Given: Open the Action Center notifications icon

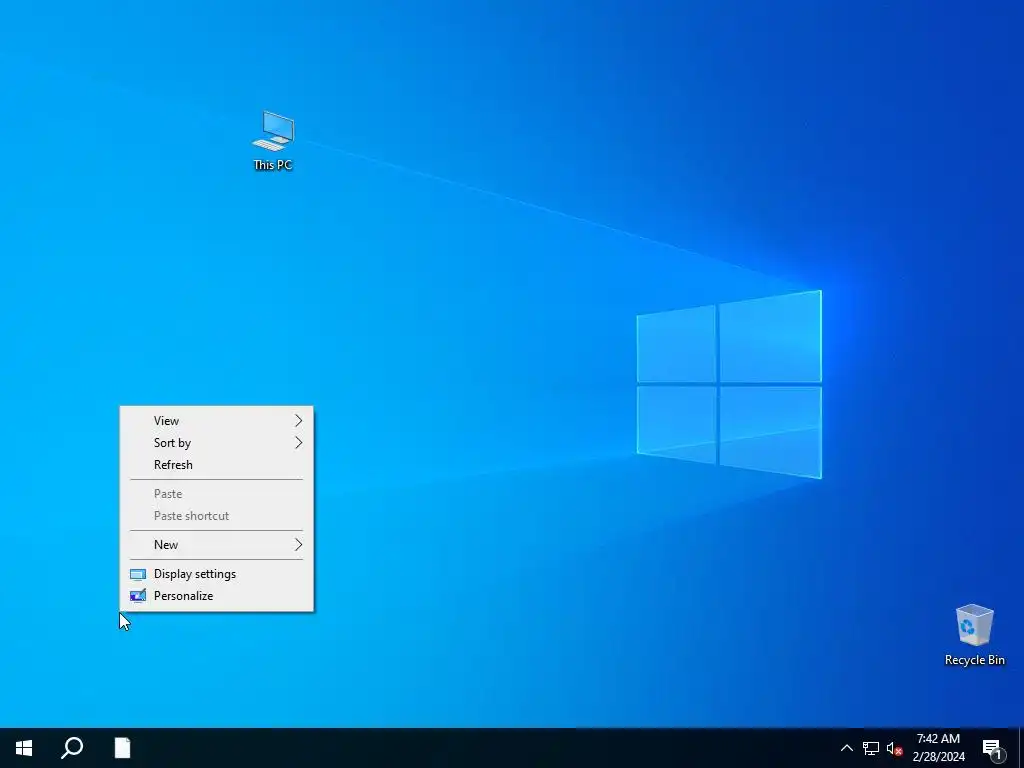Looking at the screenshot, I should 992,749.
